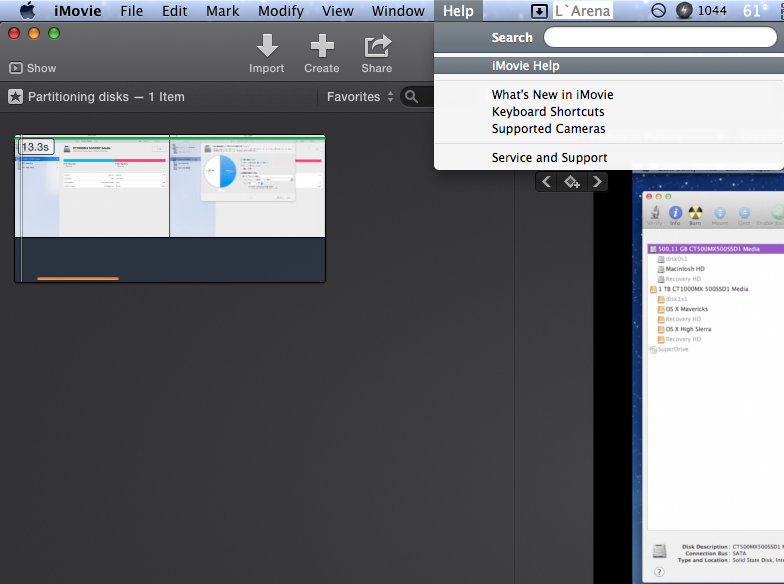Click the 13.3s duration label
The width and height of the screenshot is (784, 584).
click(x=36, y=147)
